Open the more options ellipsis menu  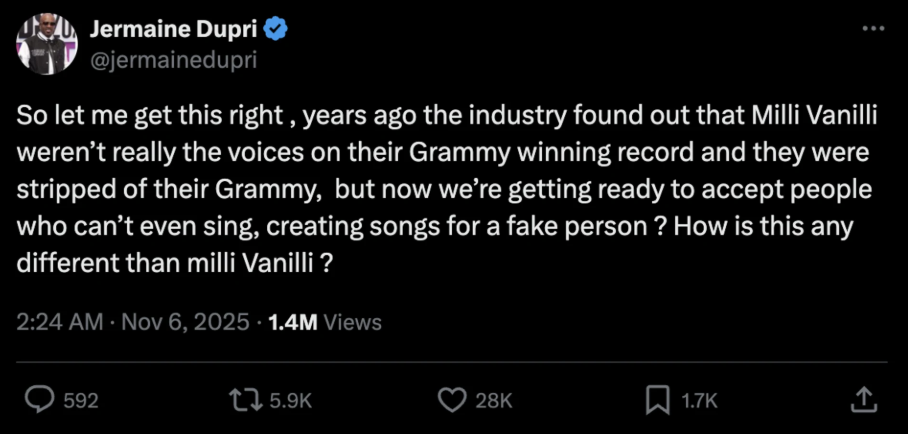(872, 27)
